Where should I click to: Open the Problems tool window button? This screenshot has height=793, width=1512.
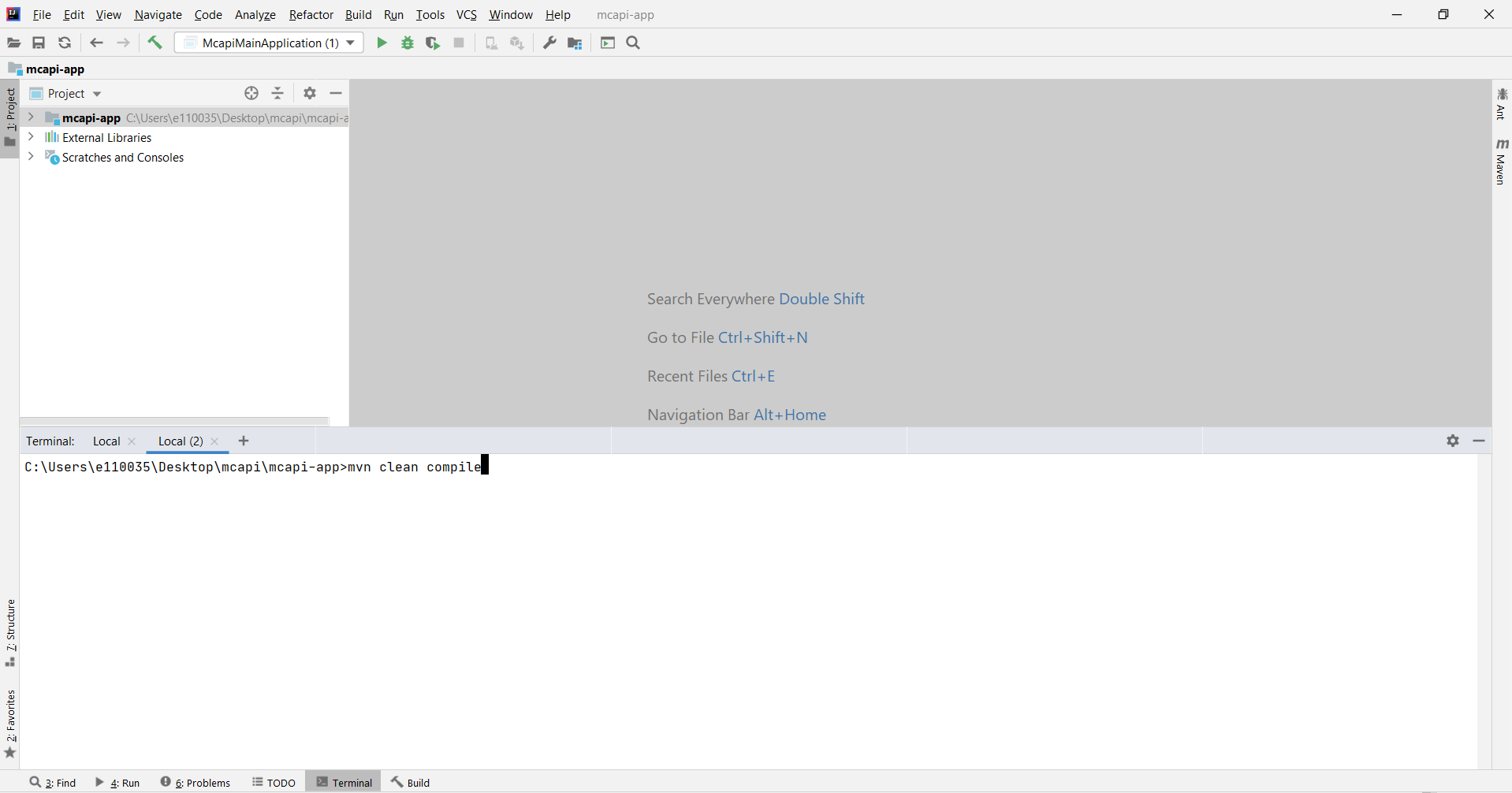click(x=196, y=783)
